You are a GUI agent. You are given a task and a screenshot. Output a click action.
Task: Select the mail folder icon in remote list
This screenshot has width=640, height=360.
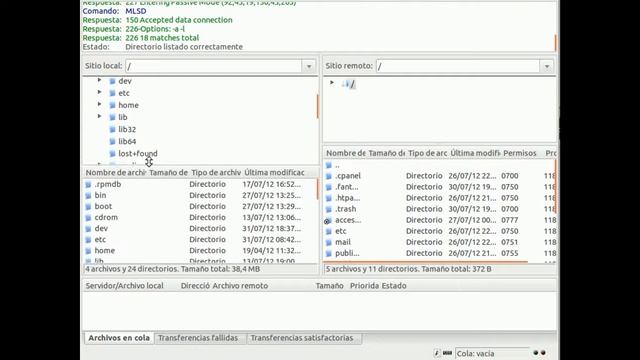coord(329,242)
